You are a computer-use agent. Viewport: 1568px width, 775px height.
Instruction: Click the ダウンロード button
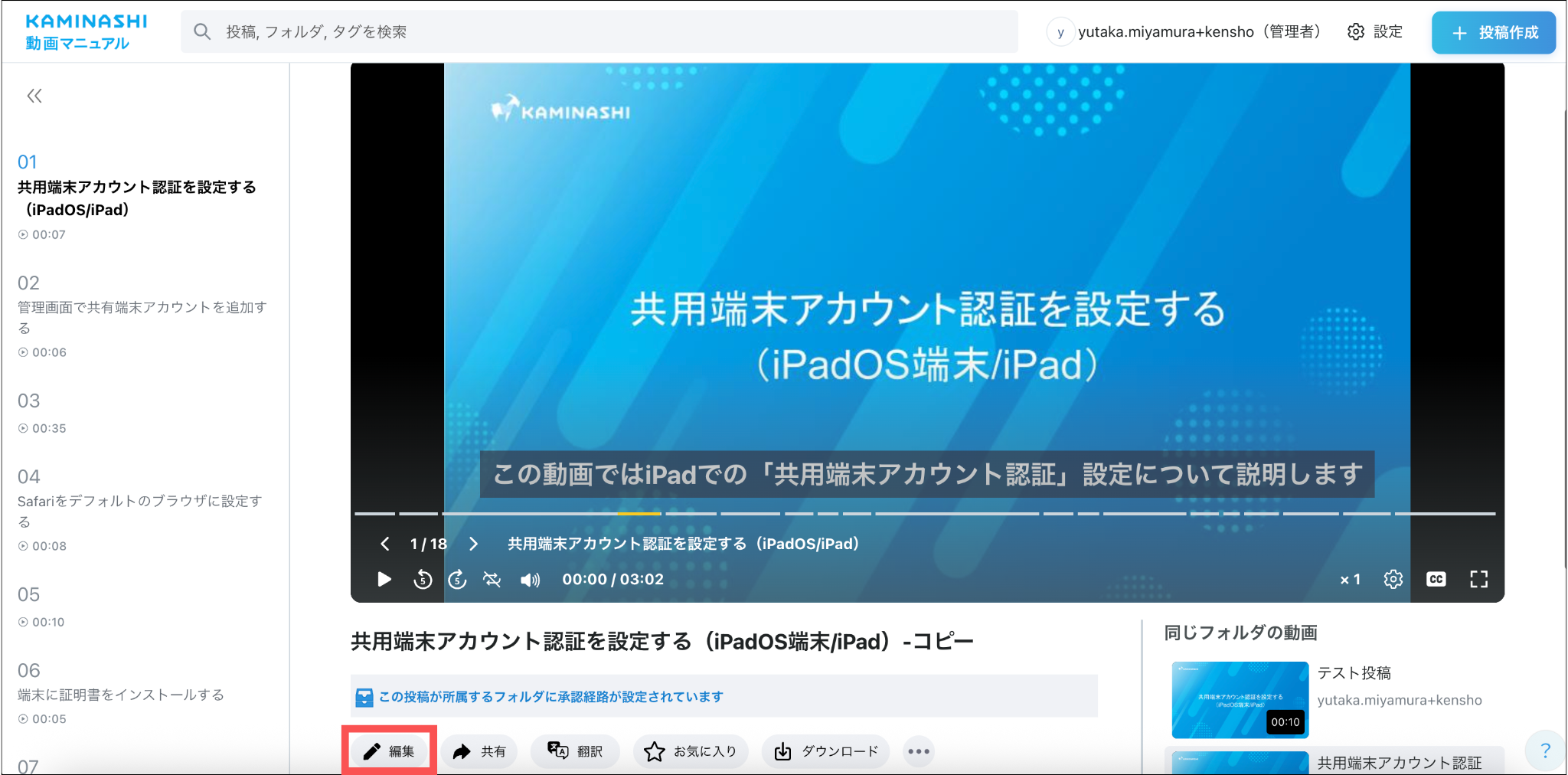tap(826, 751)
